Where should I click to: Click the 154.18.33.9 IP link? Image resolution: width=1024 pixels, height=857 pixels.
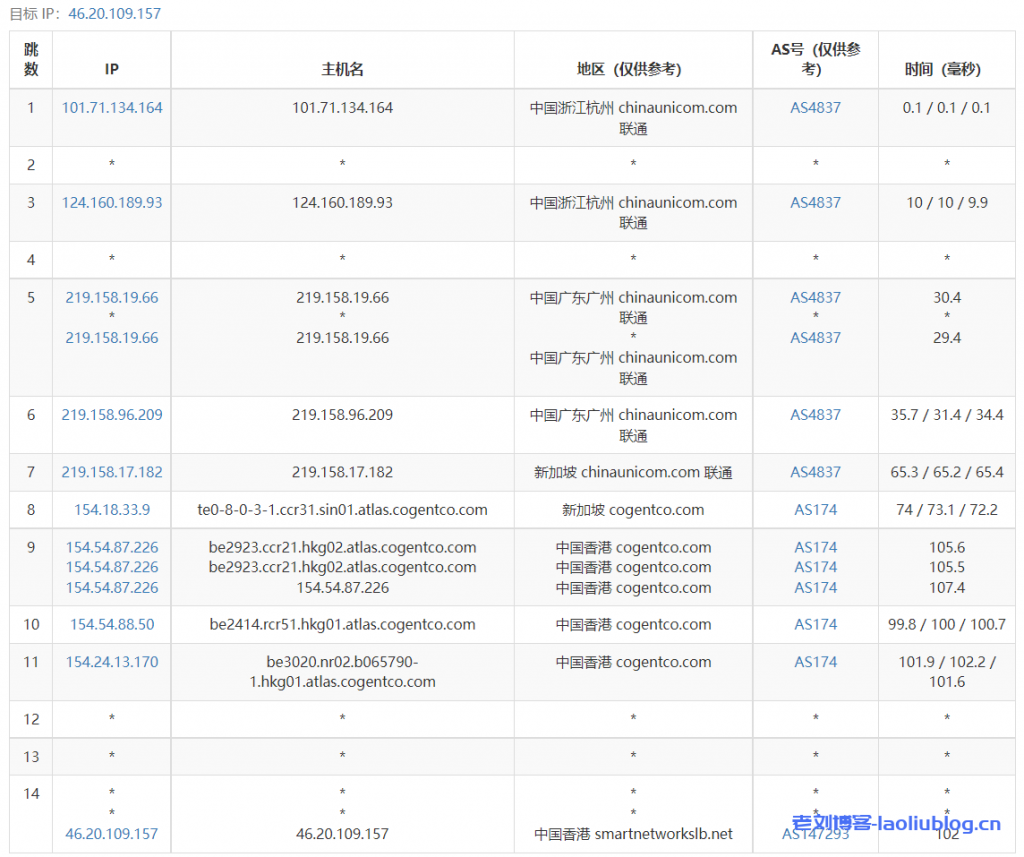pyautogui.click(x=112, y=510)
